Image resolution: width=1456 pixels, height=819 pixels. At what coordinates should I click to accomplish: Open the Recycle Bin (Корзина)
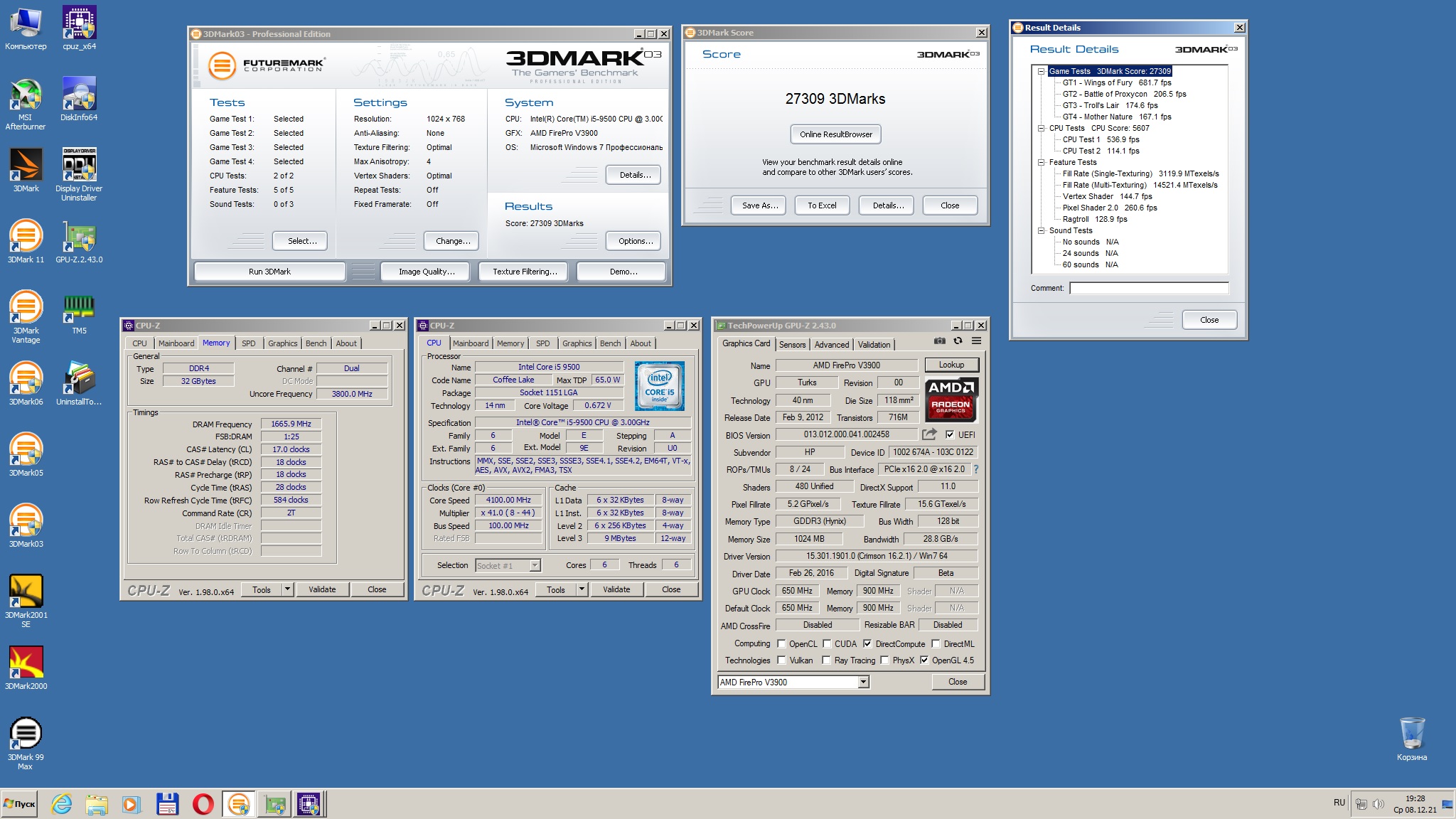point(1412,739)
